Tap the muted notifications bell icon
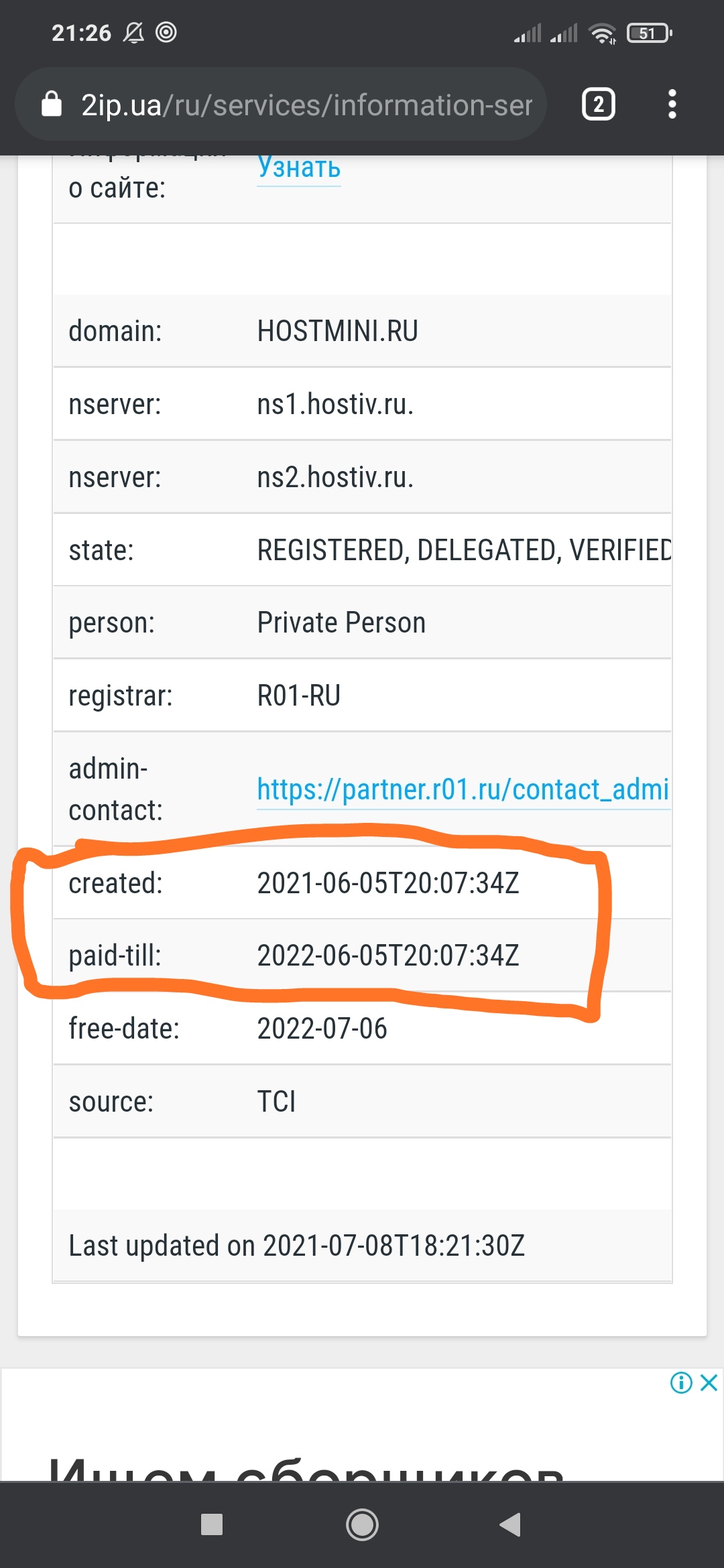 tap(133, 33)
